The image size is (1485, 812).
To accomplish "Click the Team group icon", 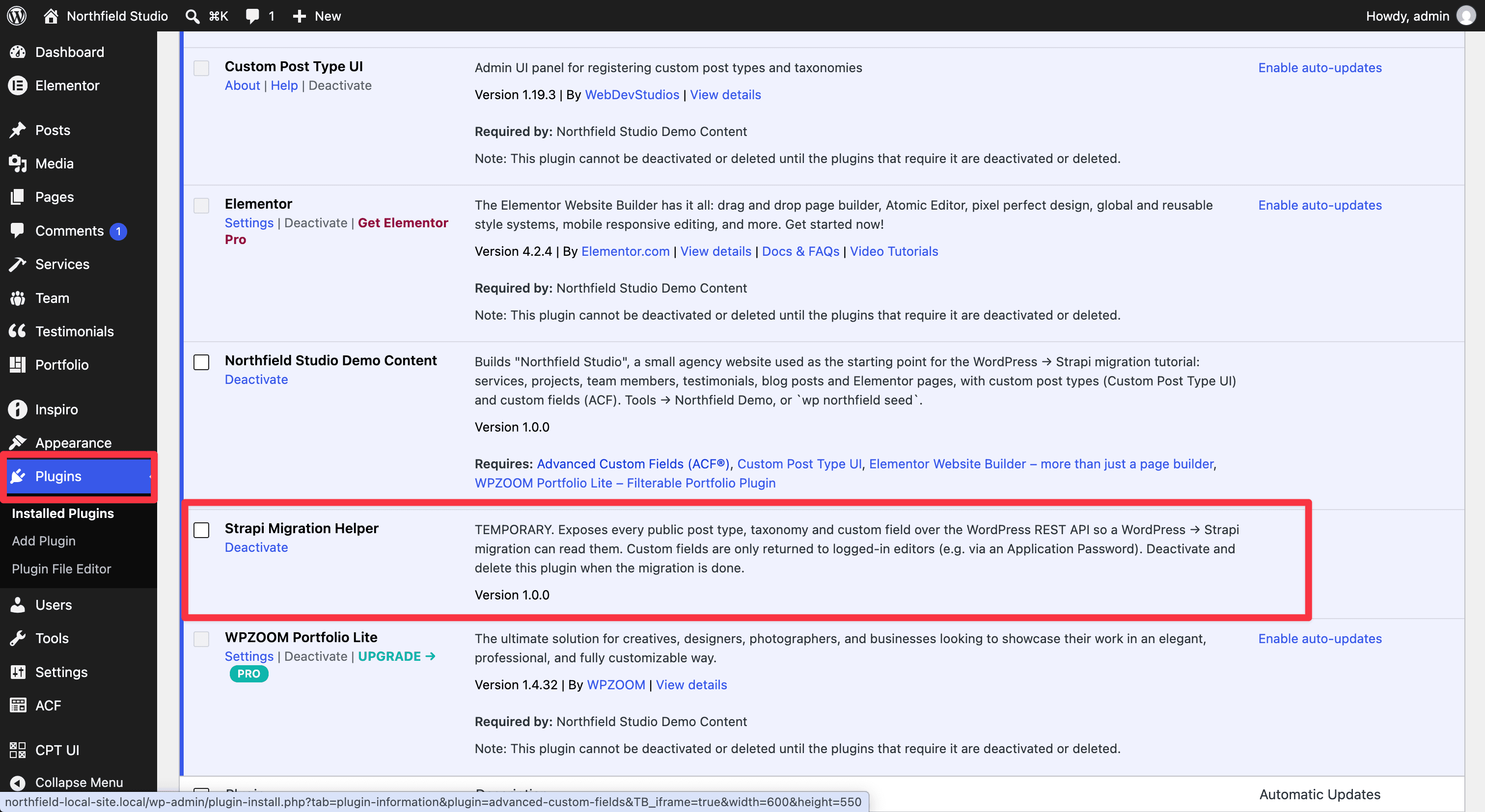I will (17, 298).
